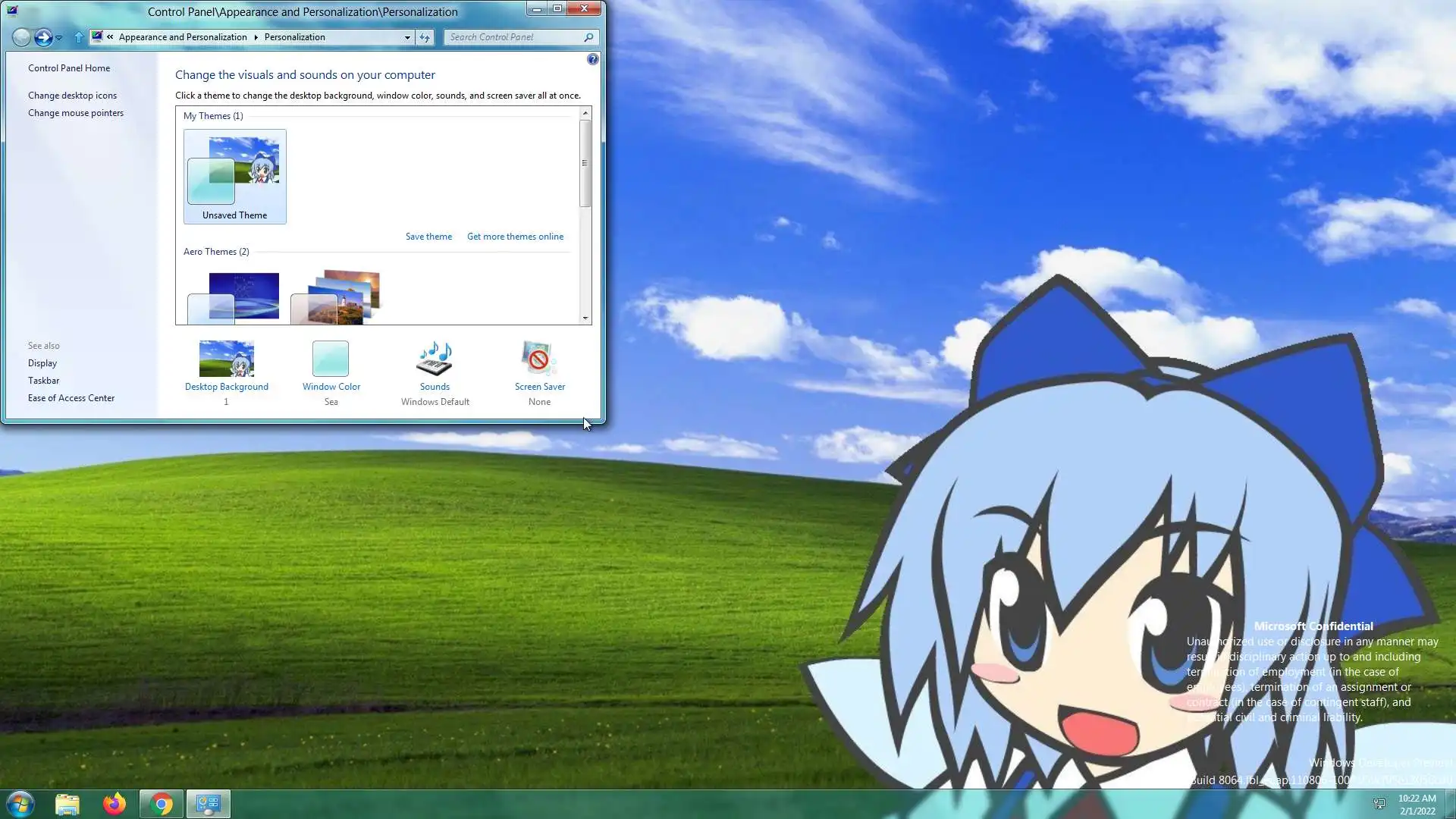This screenshot has width=1456, height=819.
Task: Click the help question mark icon
Action: [x=593, y=59]
